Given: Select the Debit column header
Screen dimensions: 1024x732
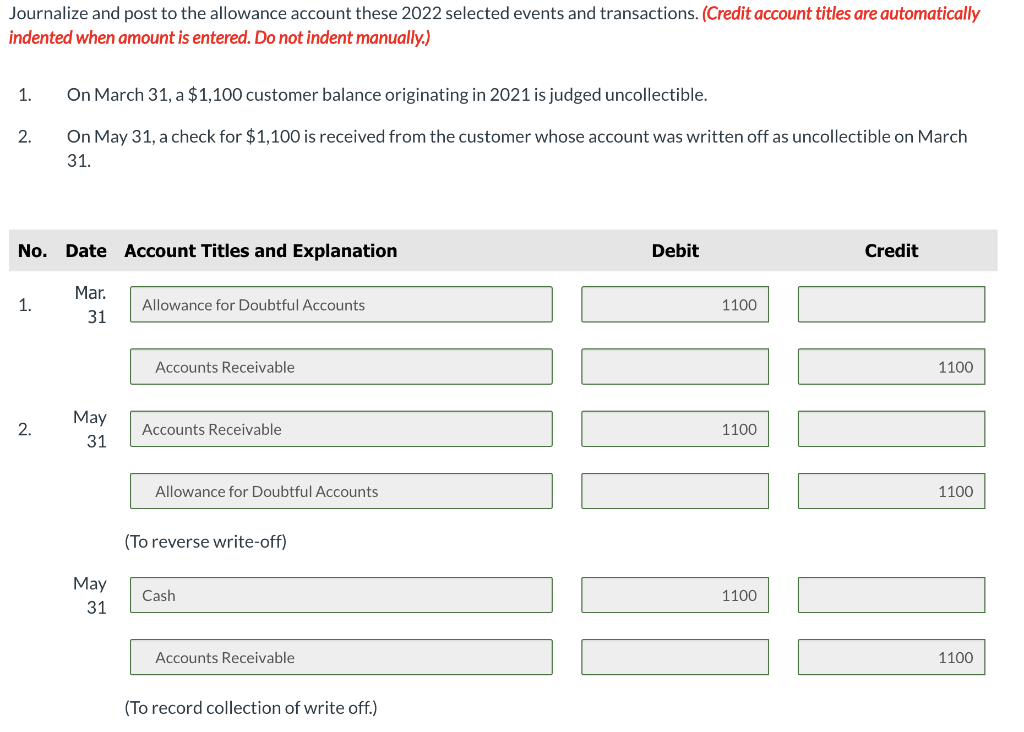Looking at the screenshot, I should pyautogui.click(x=675, y=251).
